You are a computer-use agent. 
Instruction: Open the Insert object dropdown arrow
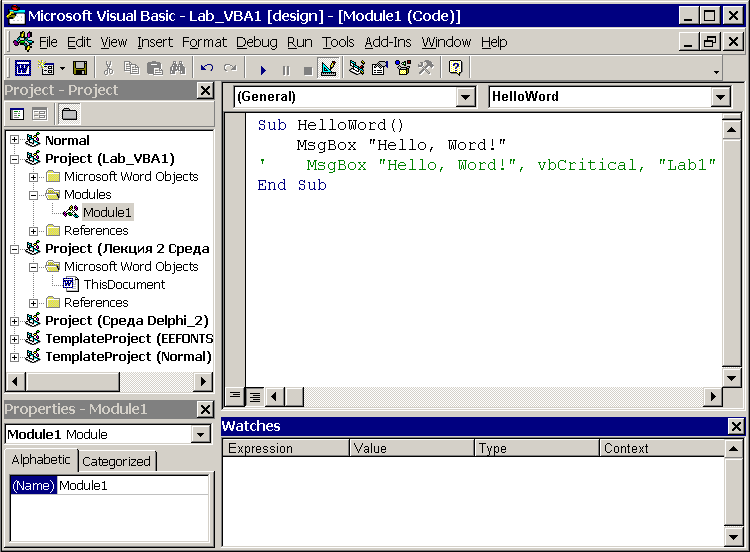pos(62,69)
